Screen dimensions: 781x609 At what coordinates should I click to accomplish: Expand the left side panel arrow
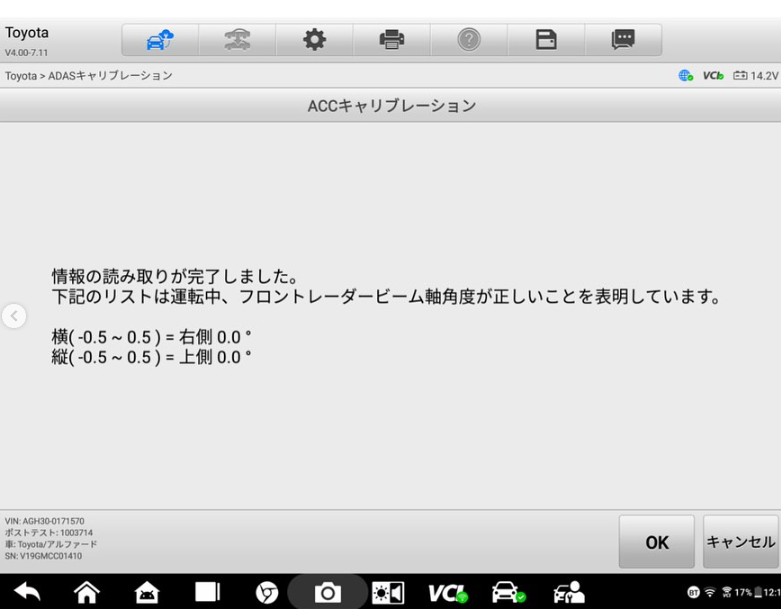(14, 316)
